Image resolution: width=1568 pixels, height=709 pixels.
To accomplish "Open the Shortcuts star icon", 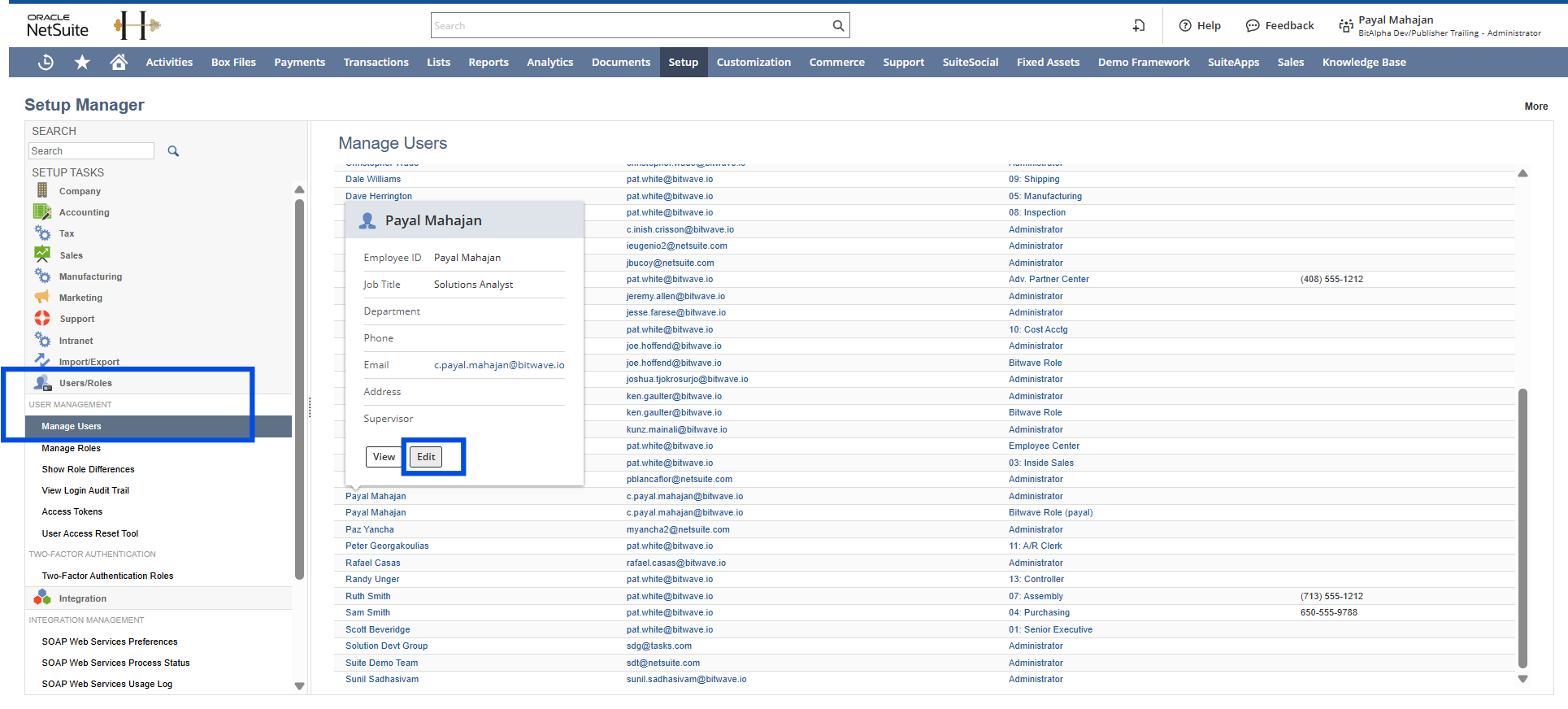I will coord(82,62).
